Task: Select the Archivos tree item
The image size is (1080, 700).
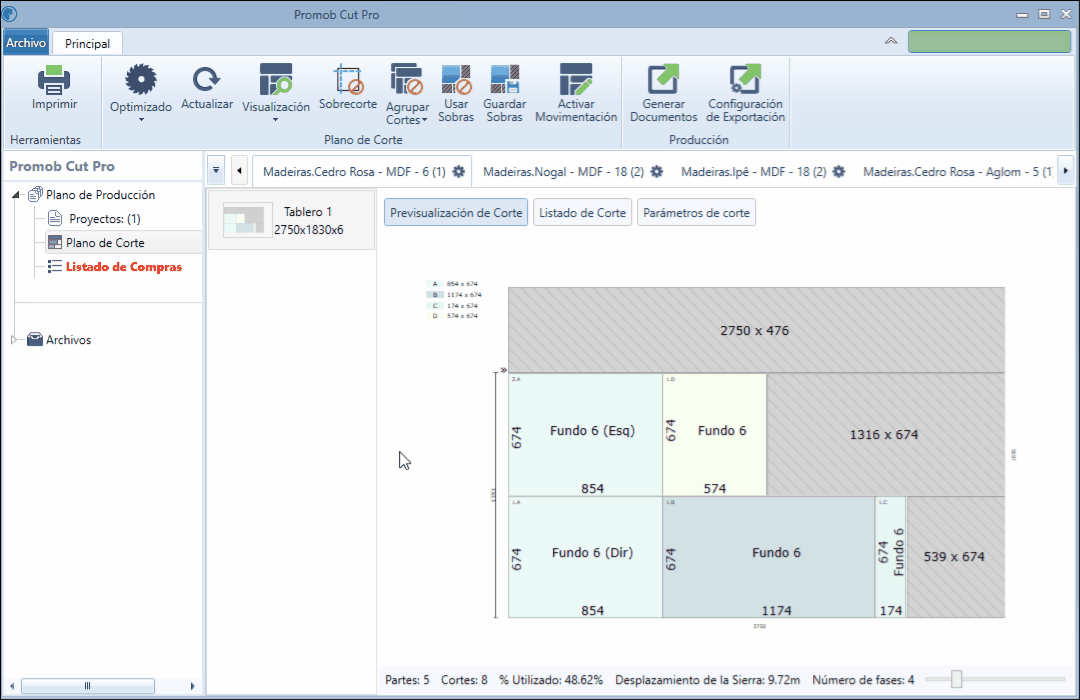Action: [x=68, y=340]
